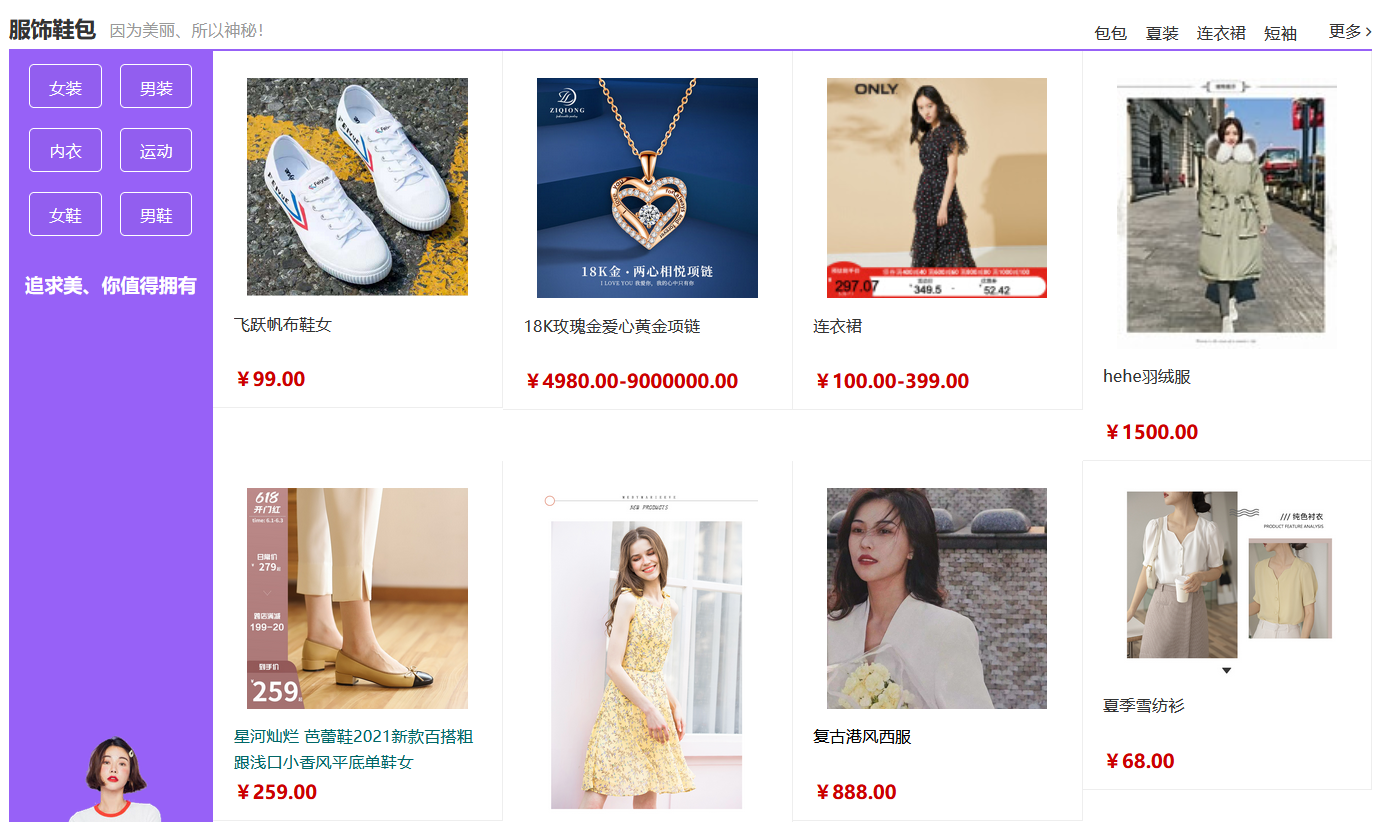Image resolution: width=1379 pixels, height=822 pixels.
Task: Go to the 运动 category
Action: click(156, 150)
